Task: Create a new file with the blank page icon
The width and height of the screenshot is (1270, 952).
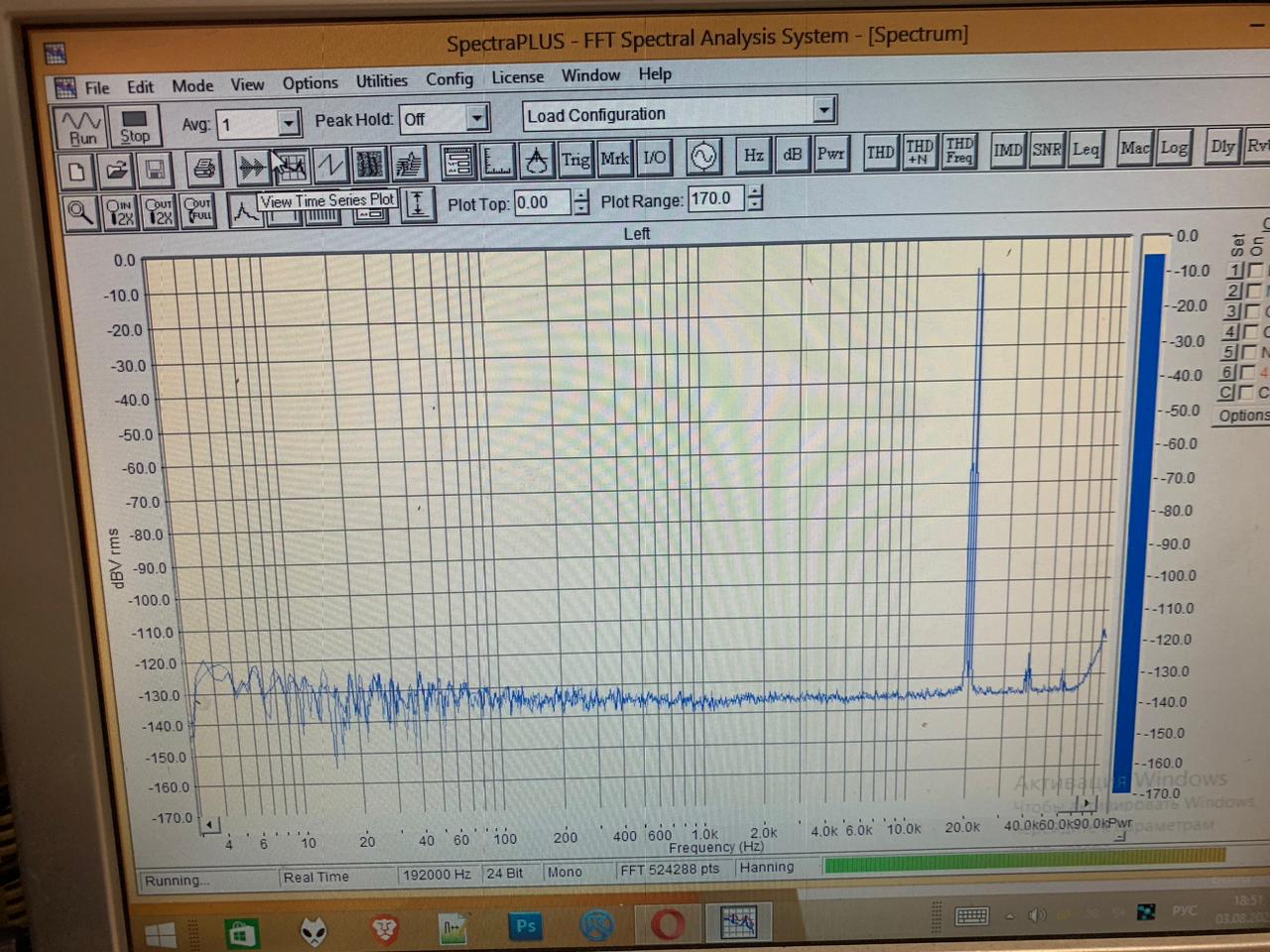Action: [76, 172]
